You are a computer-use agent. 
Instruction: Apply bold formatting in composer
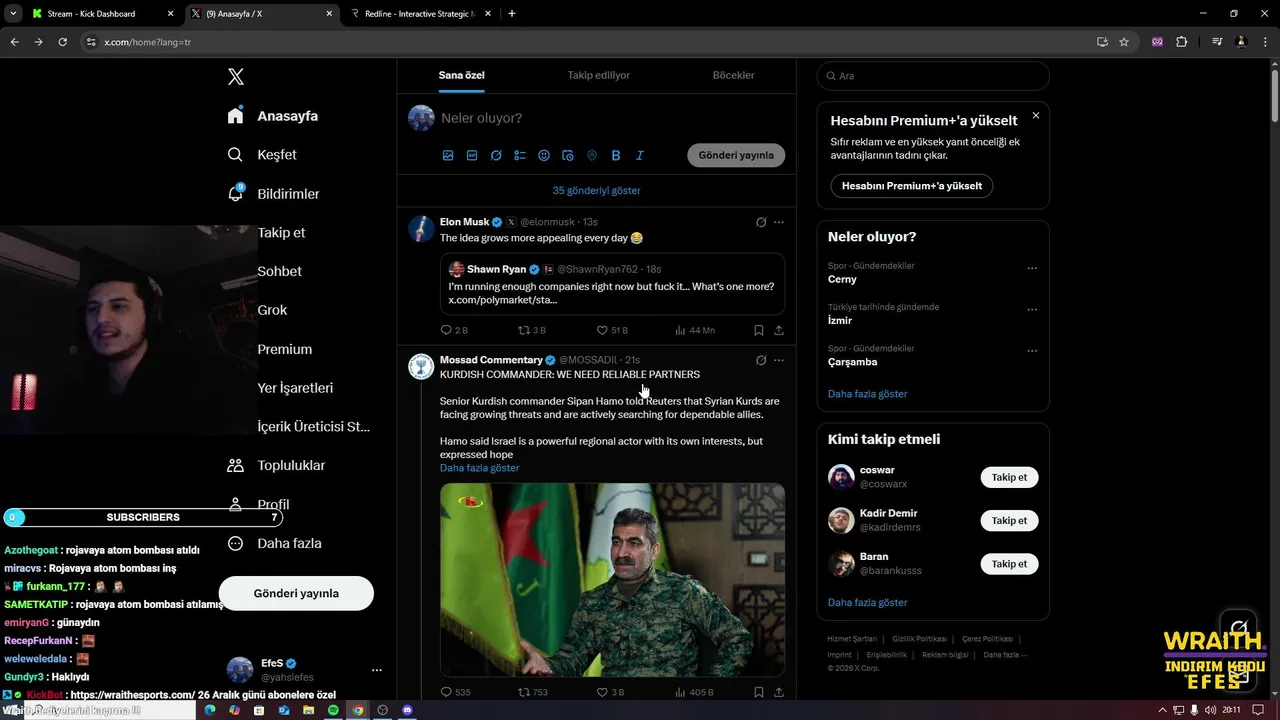(x=616, y=155)
